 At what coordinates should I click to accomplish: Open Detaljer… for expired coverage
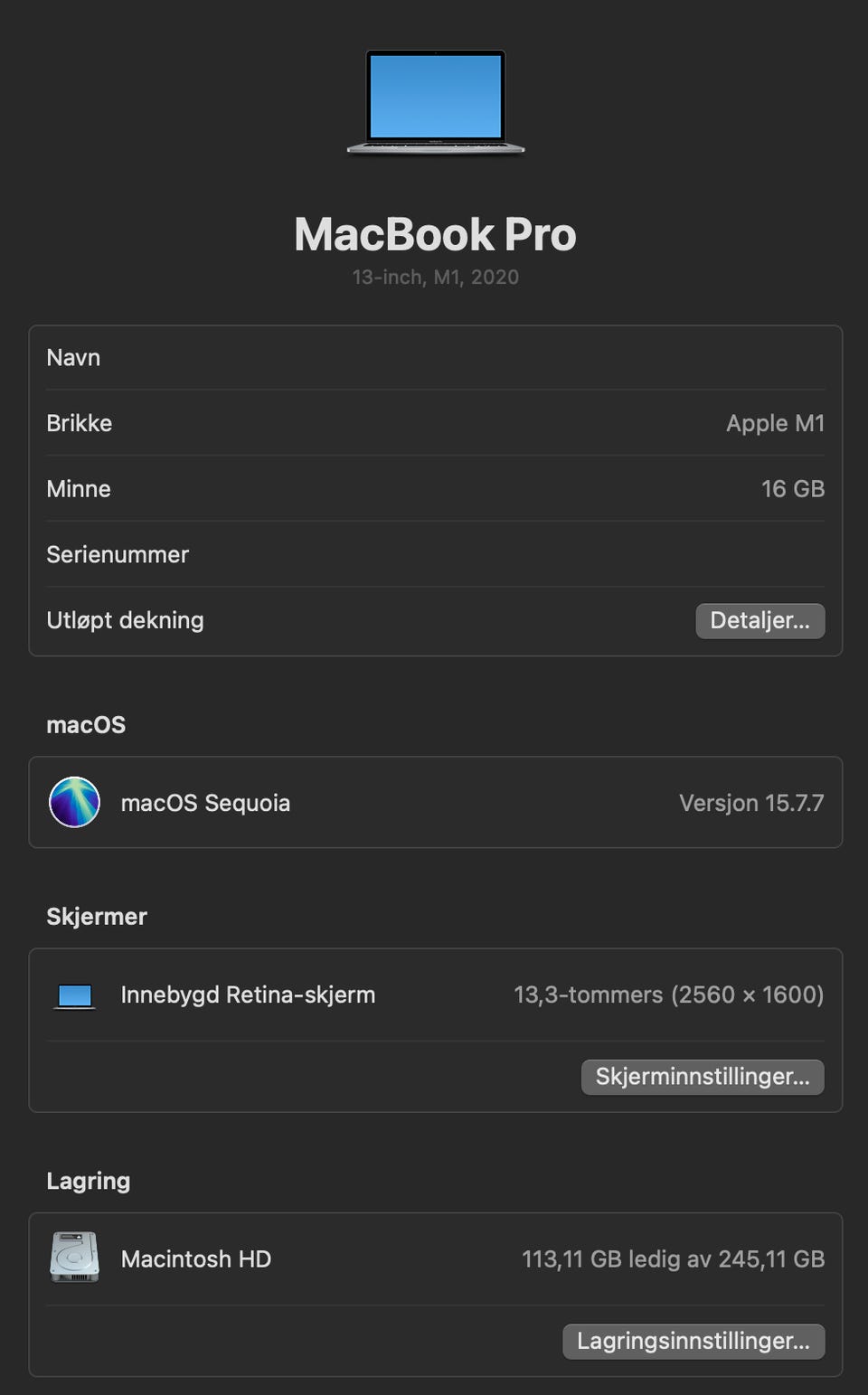coord(760,620)
